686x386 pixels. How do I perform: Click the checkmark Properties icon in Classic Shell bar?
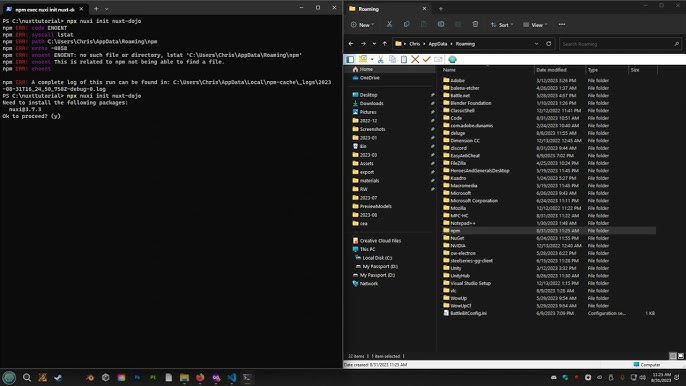tap(427, 59)
